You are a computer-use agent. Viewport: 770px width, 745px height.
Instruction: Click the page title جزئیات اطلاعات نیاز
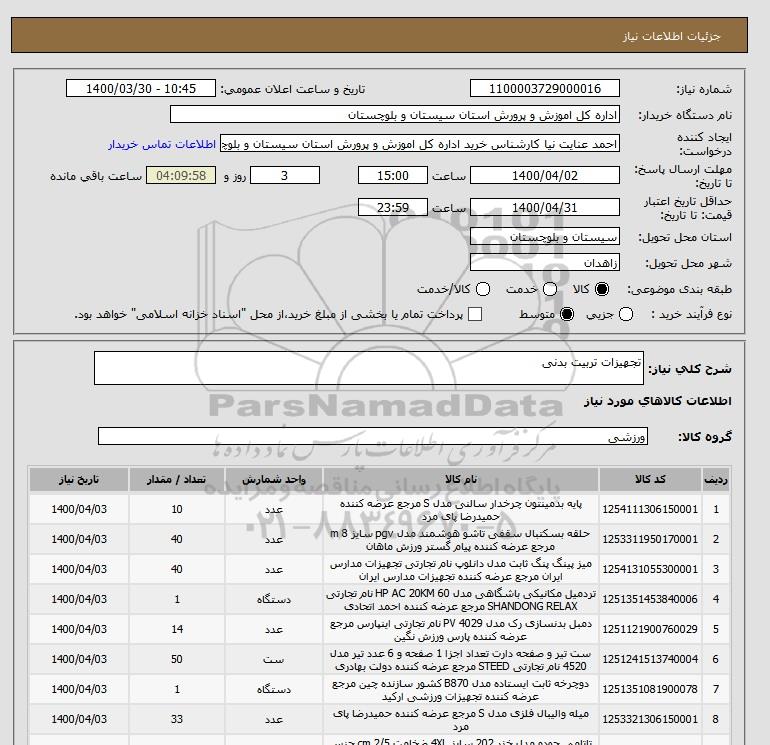(x=671, y=36)
